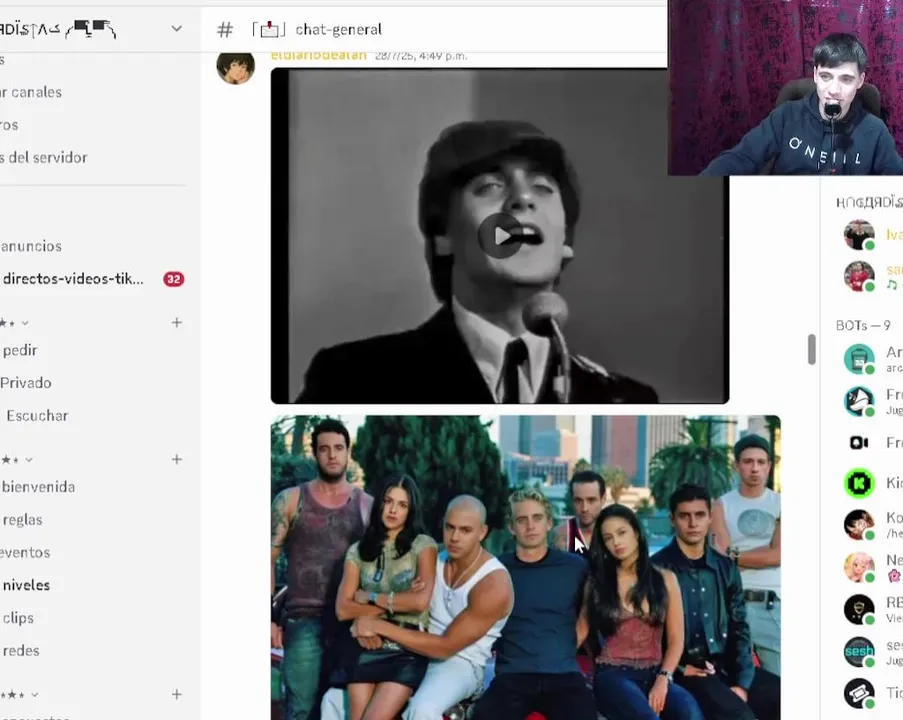Open the reglas channel
The height and width of the screenshot is (720, 903).
click(22, 520)
